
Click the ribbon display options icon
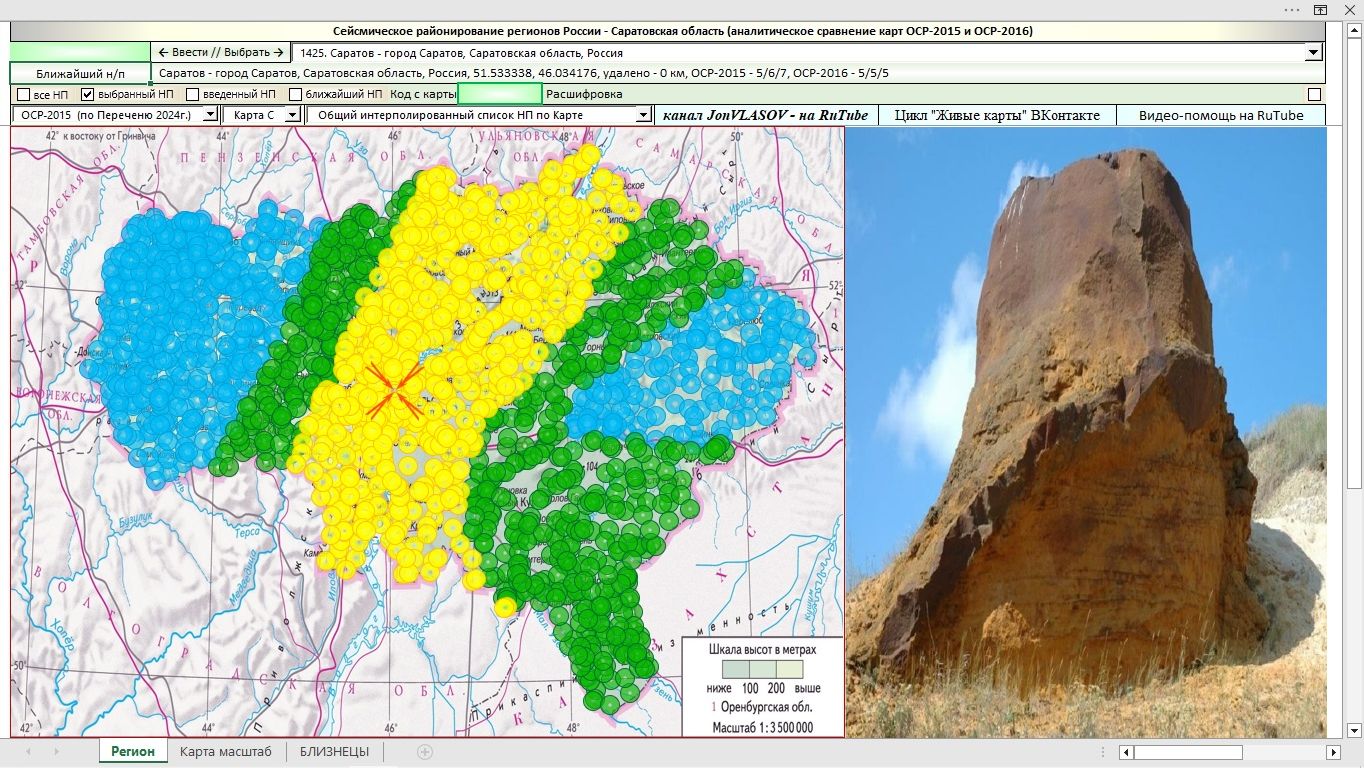1320,9
